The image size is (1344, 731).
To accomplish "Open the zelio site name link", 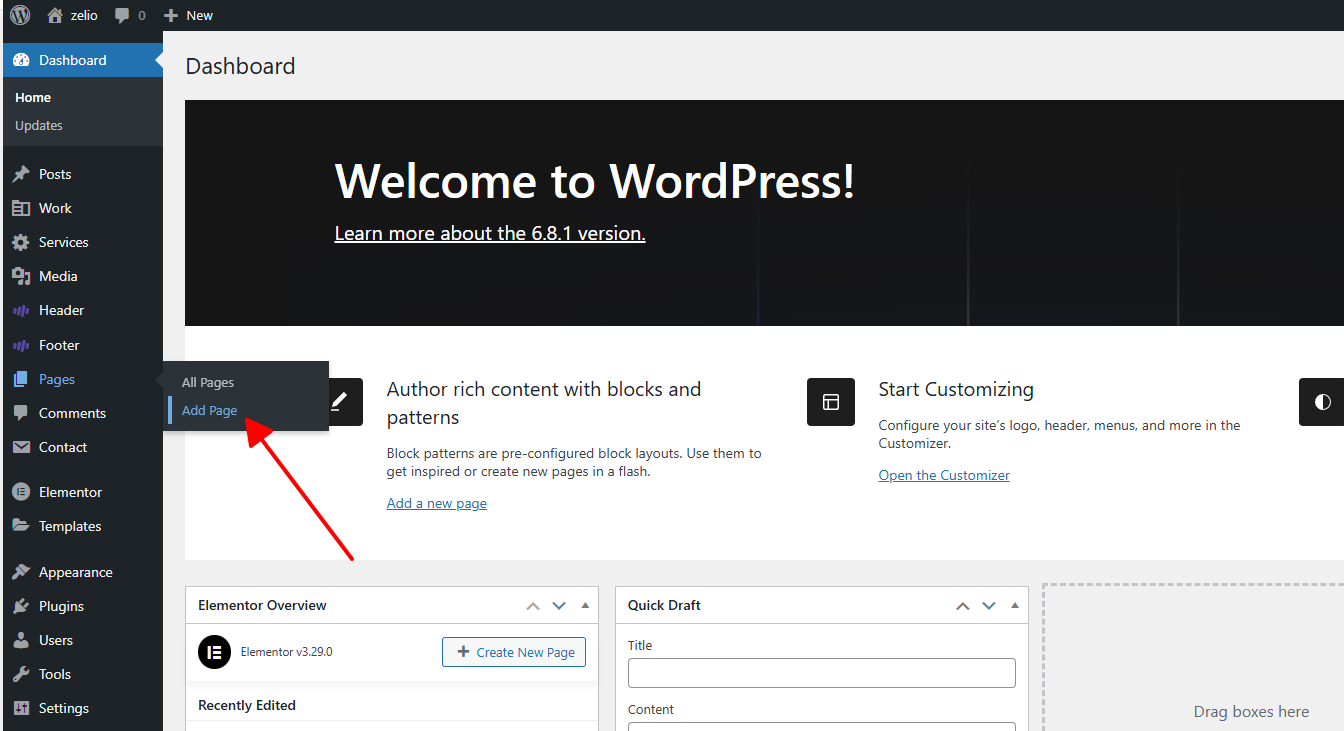I will point(84,15).
